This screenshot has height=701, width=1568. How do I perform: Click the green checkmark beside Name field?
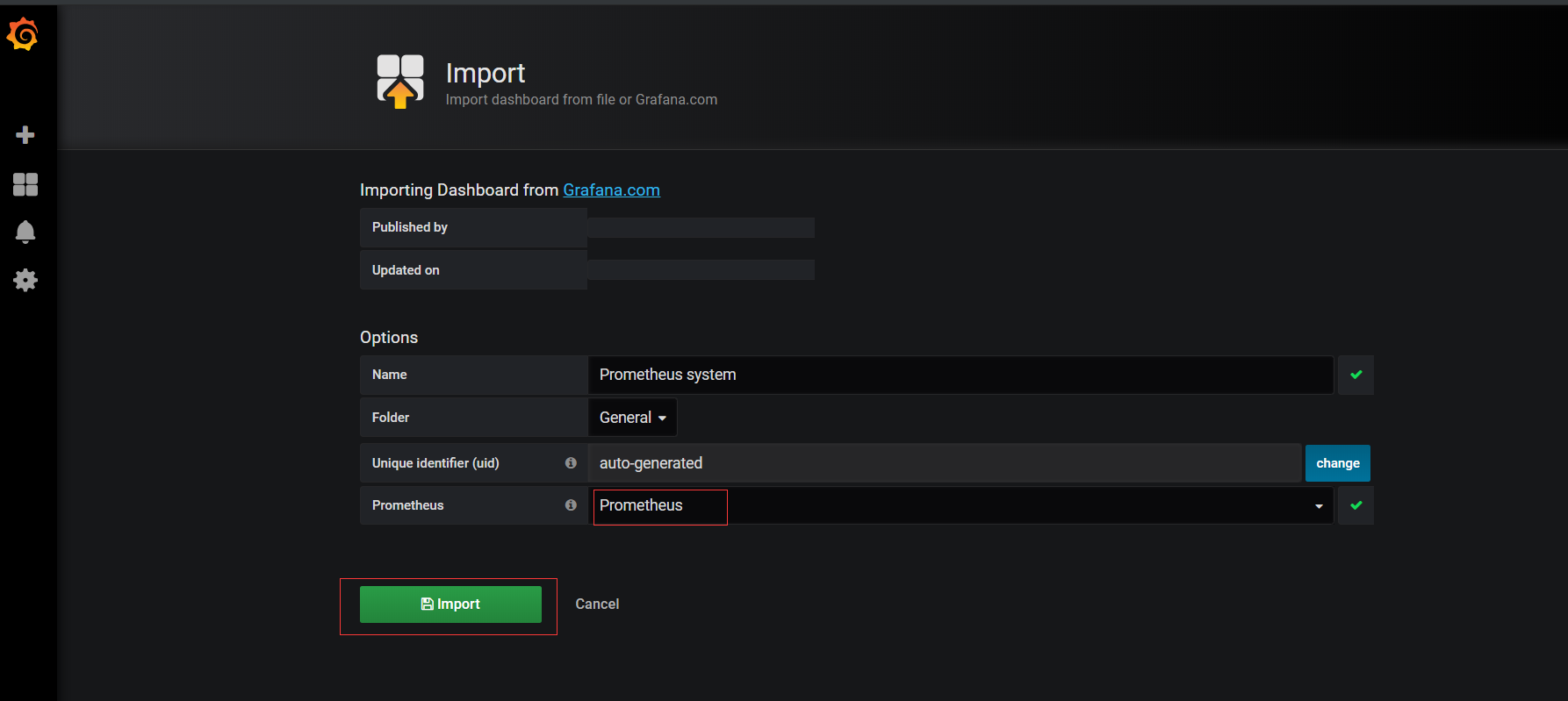tap(1356, 375)
